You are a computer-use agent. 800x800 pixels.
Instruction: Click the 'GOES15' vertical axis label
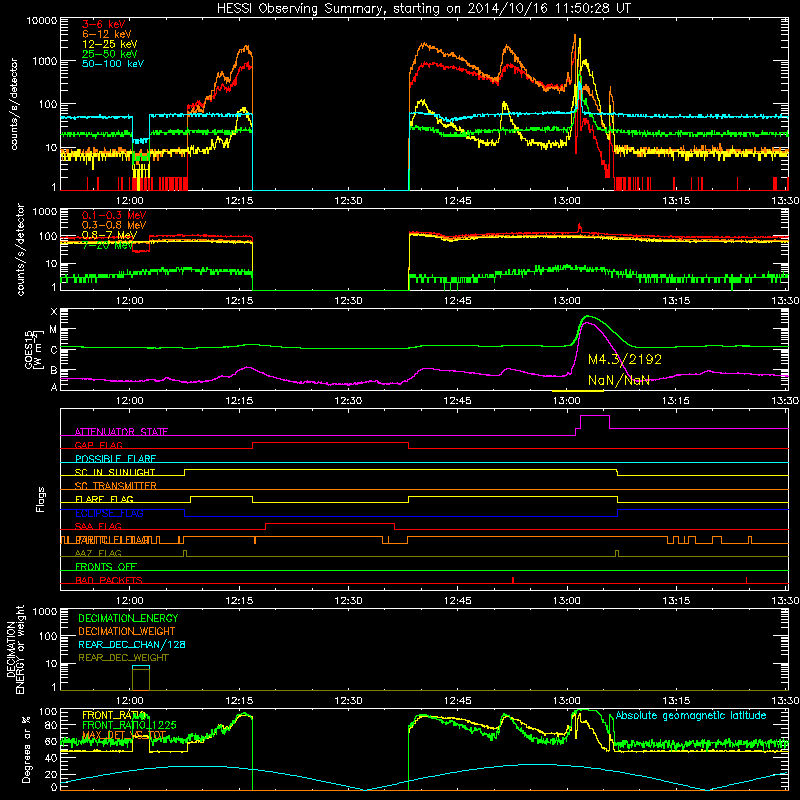click(29, 349)
